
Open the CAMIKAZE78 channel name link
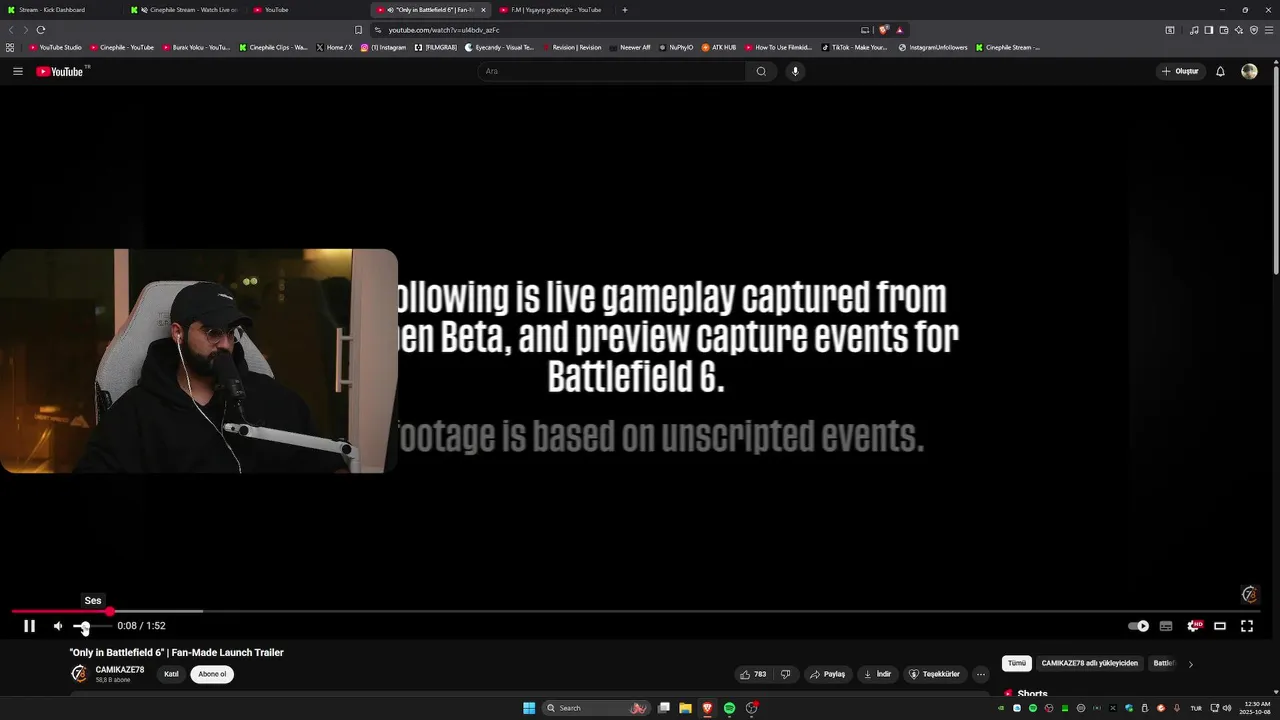tap(120, 670)
